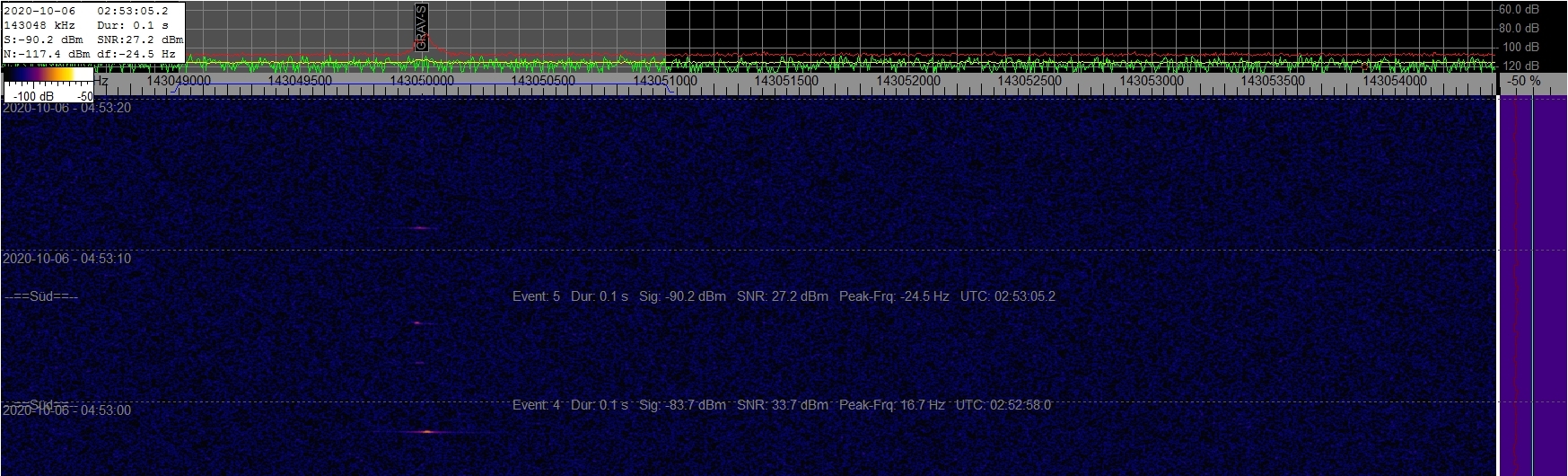The width and height of the screenshot is (1568, 476).
Task: Click the -60.0 dB scale label
Action: pos(1520,9)
